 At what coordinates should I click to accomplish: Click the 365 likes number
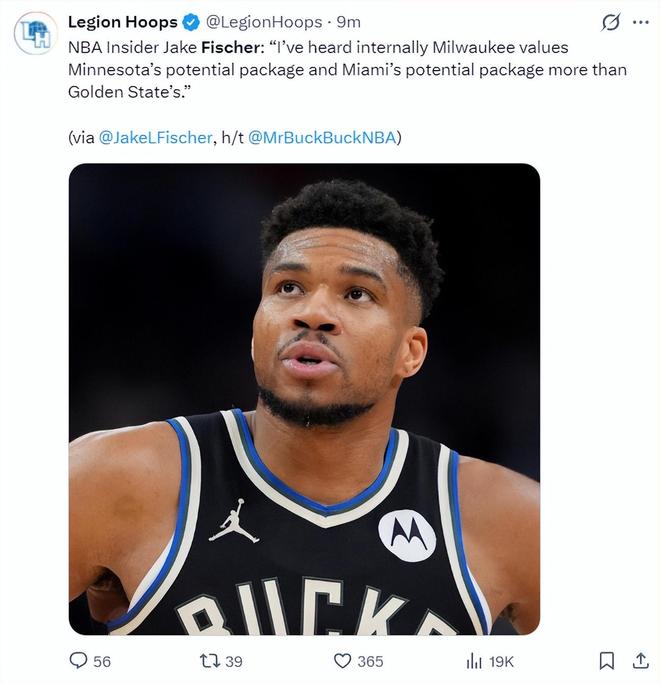coord(371,661)
